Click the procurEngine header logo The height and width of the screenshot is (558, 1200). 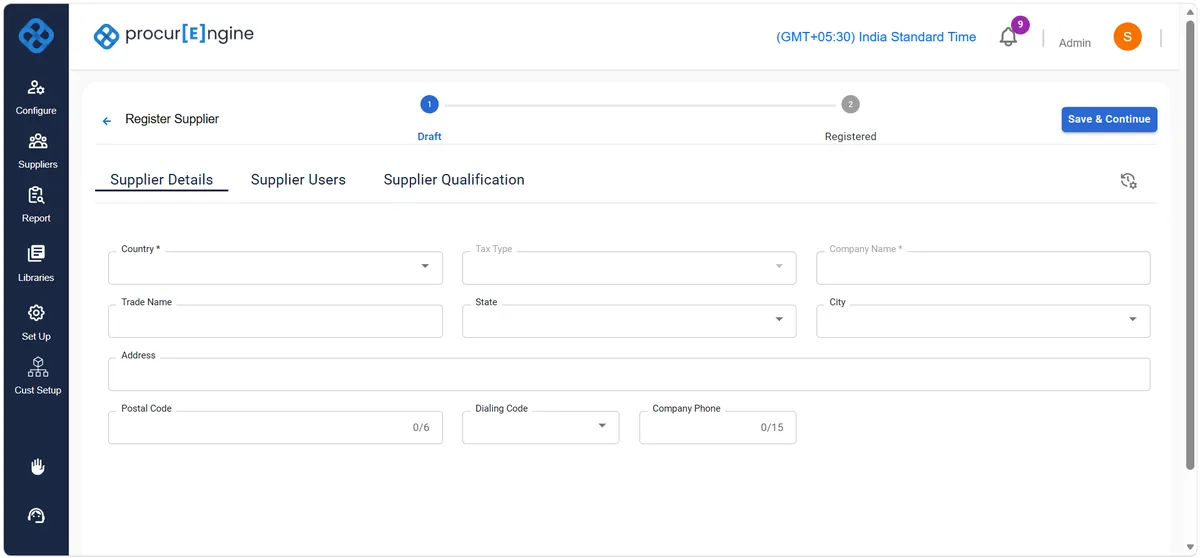(173, 36)
